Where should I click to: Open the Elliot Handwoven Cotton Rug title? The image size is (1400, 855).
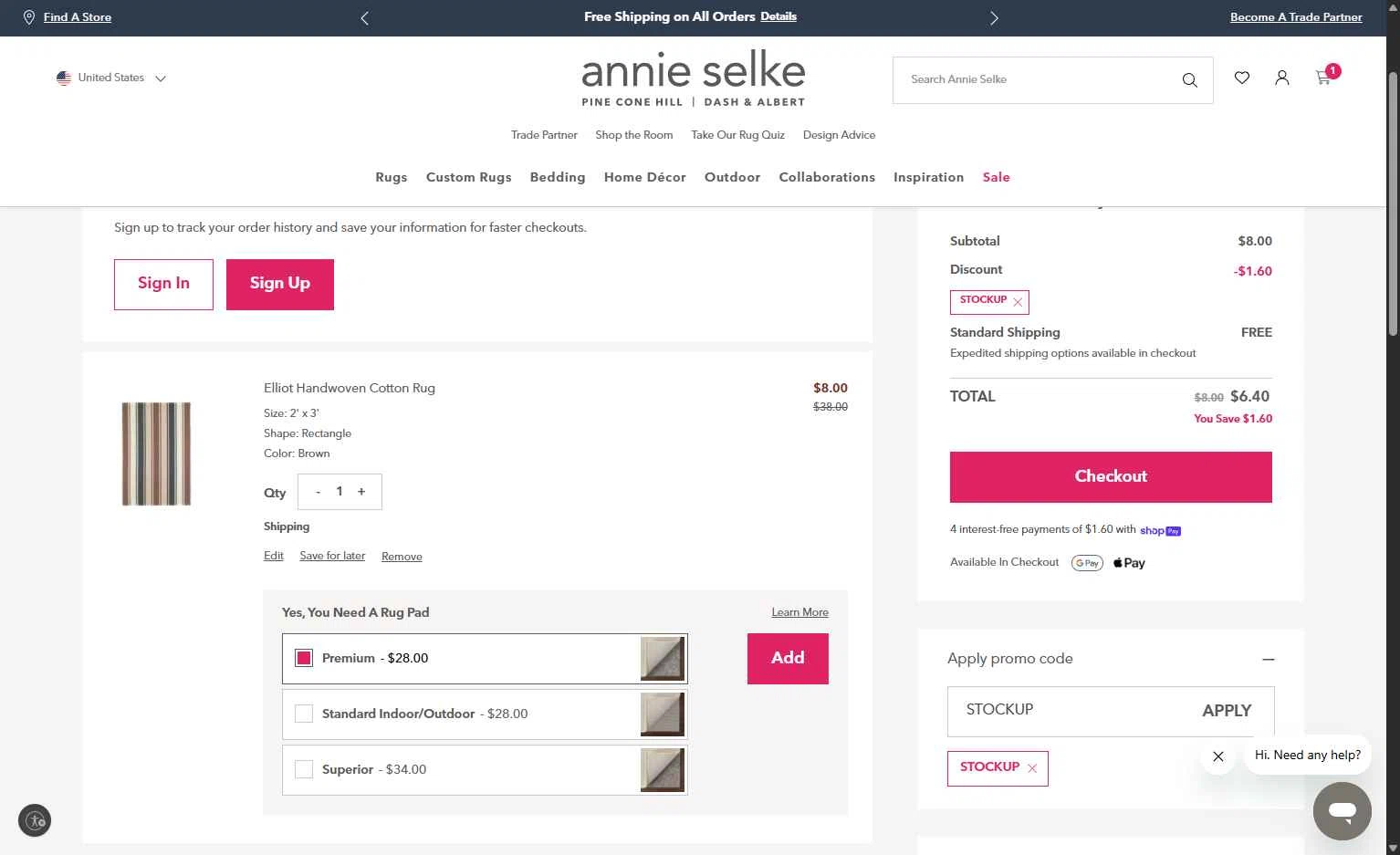[350, 388]
